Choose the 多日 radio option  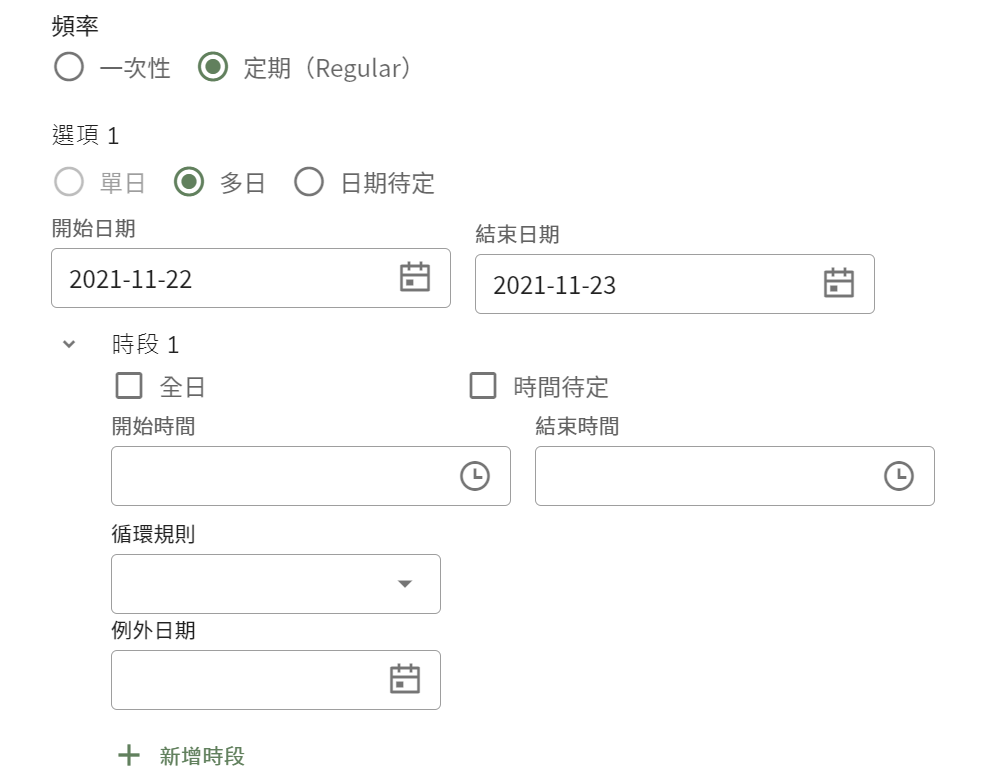click(x=189, y=182)
